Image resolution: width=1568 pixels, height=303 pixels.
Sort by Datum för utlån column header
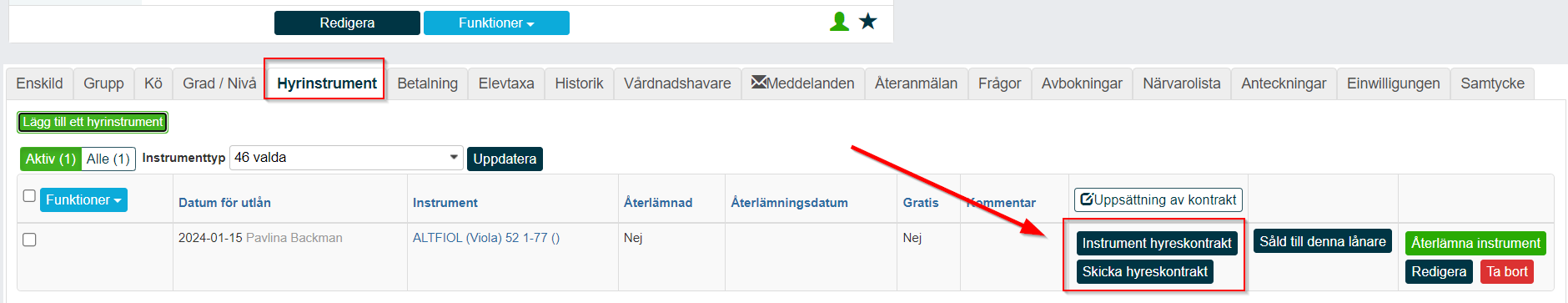pyautogui.click(x=224, y=203)
